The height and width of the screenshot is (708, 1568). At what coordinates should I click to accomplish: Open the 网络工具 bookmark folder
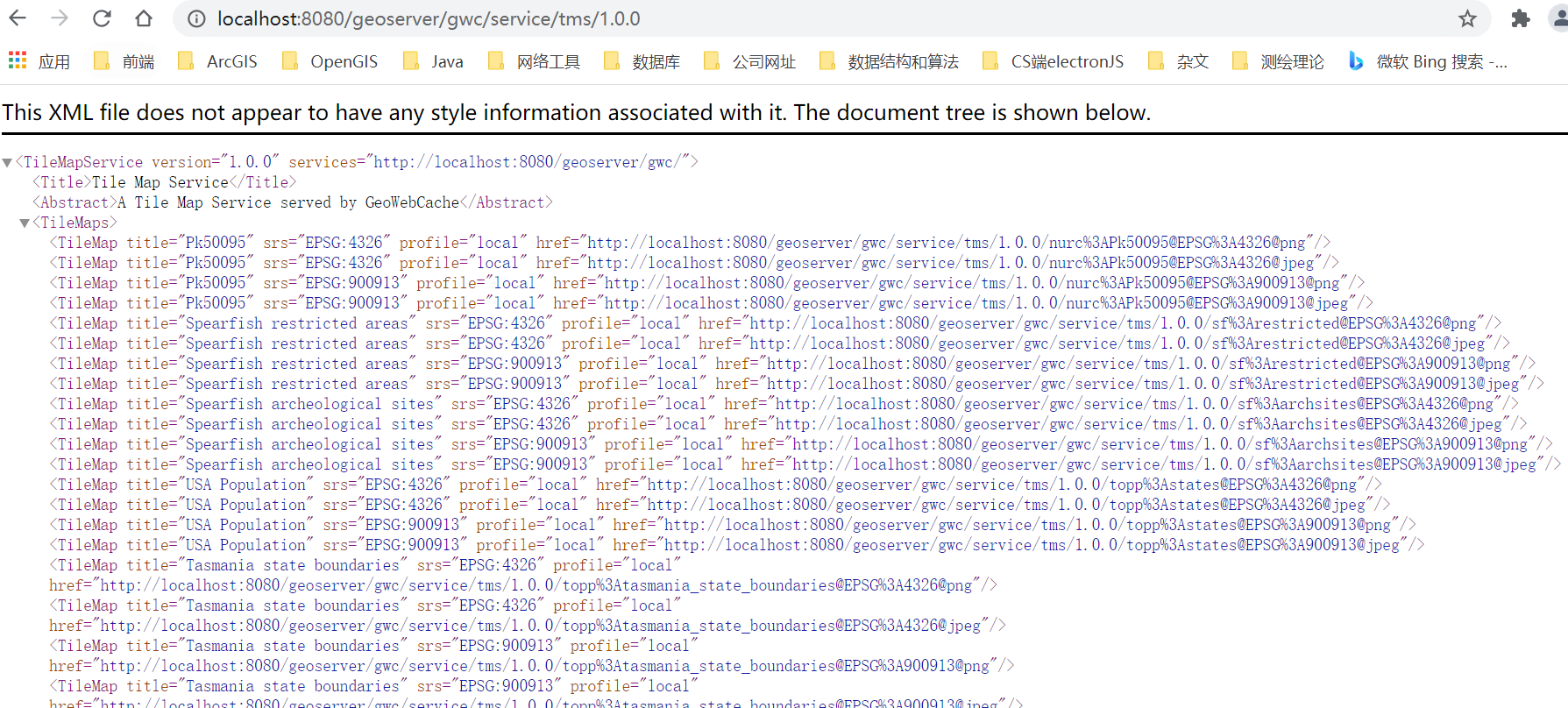[x=534, y=61]
